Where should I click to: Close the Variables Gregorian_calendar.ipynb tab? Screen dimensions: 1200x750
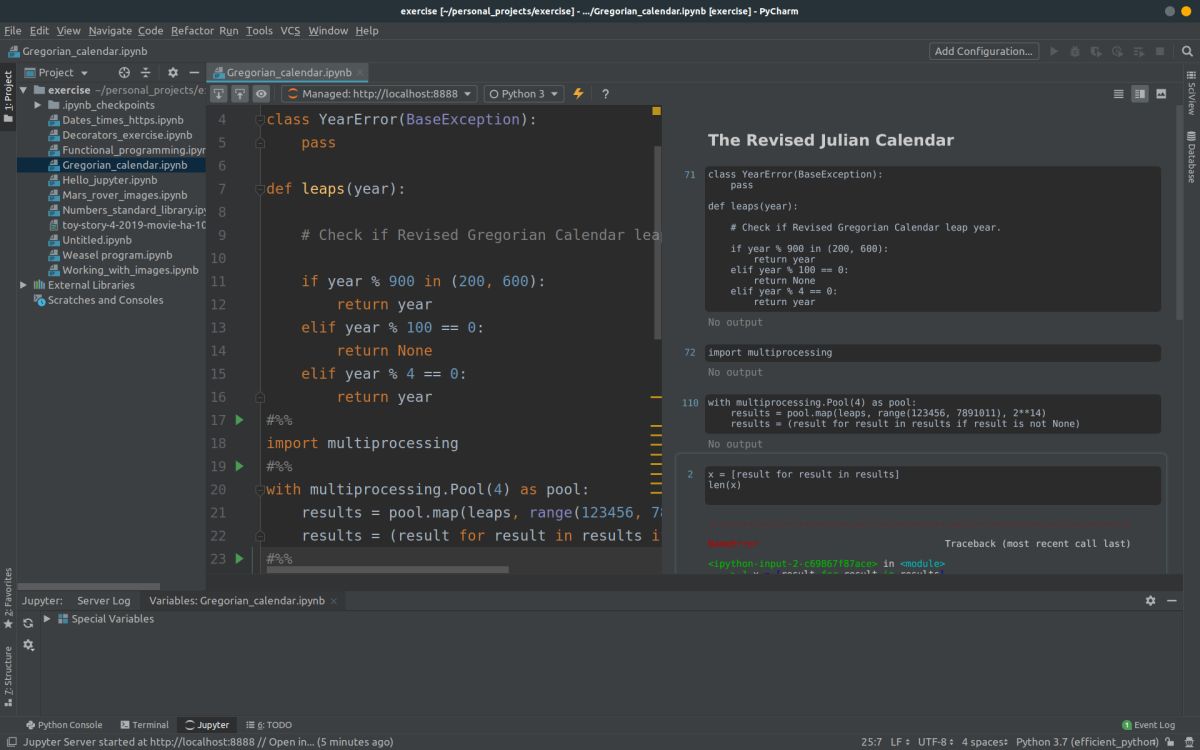coord(334,601)
